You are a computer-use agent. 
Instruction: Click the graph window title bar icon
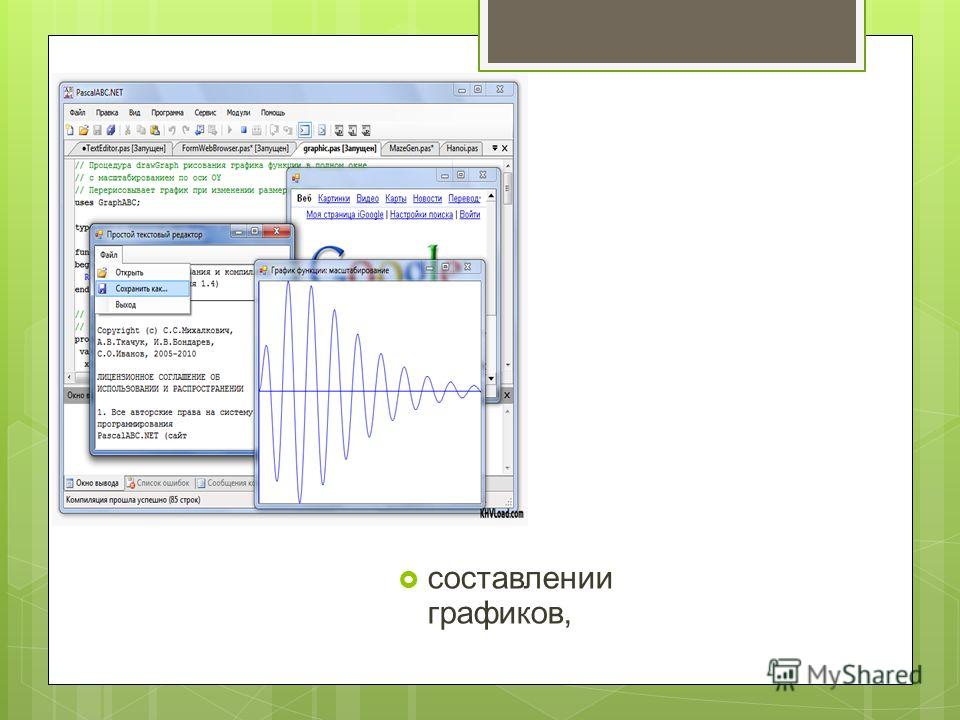[263, 270]
